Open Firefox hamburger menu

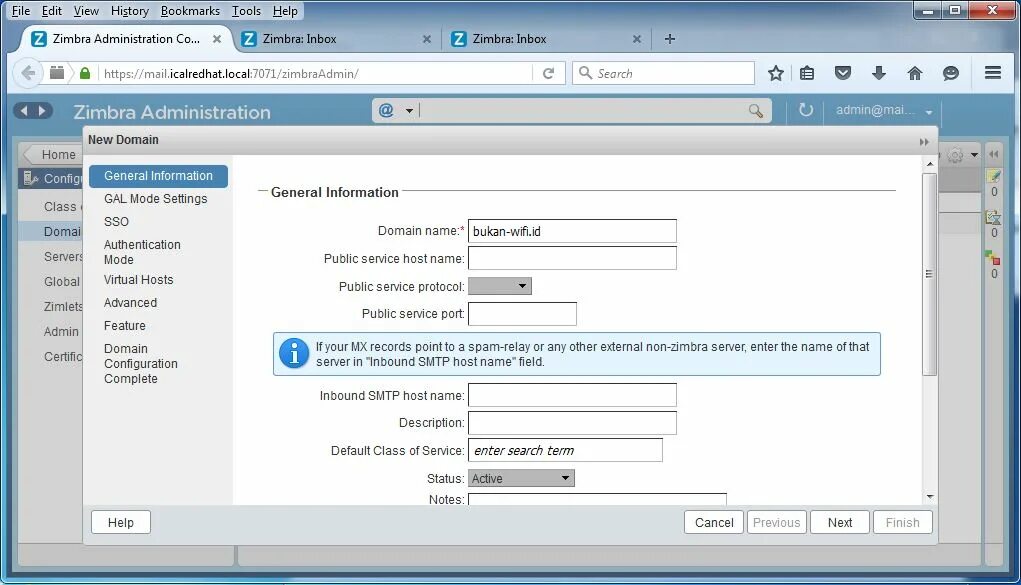coord(992,73)
